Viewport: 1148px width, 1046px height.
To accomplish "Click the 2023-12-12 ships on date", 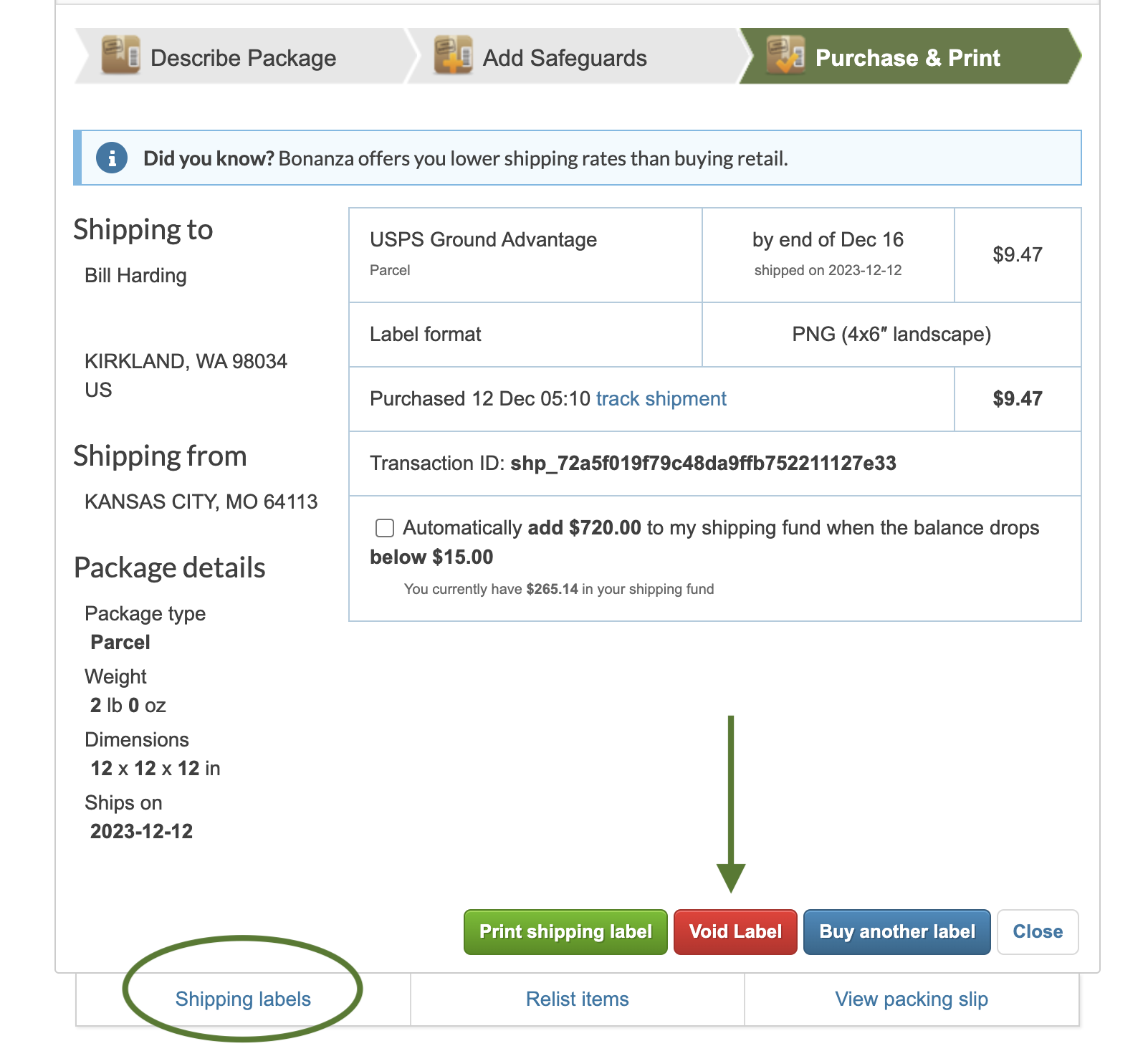I will [141, 832].
